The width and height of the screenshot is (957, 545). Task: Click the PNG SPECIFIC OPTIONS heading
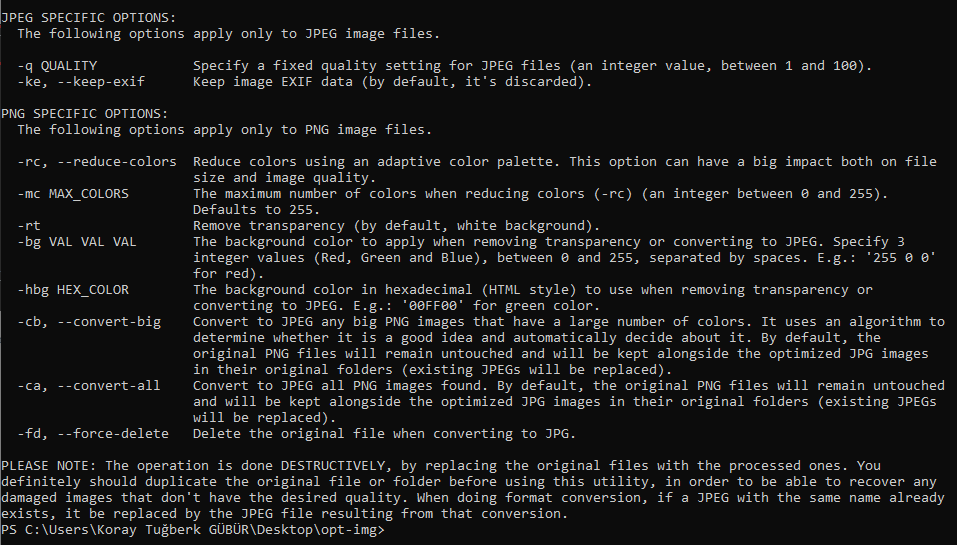[x=85, y=114]
